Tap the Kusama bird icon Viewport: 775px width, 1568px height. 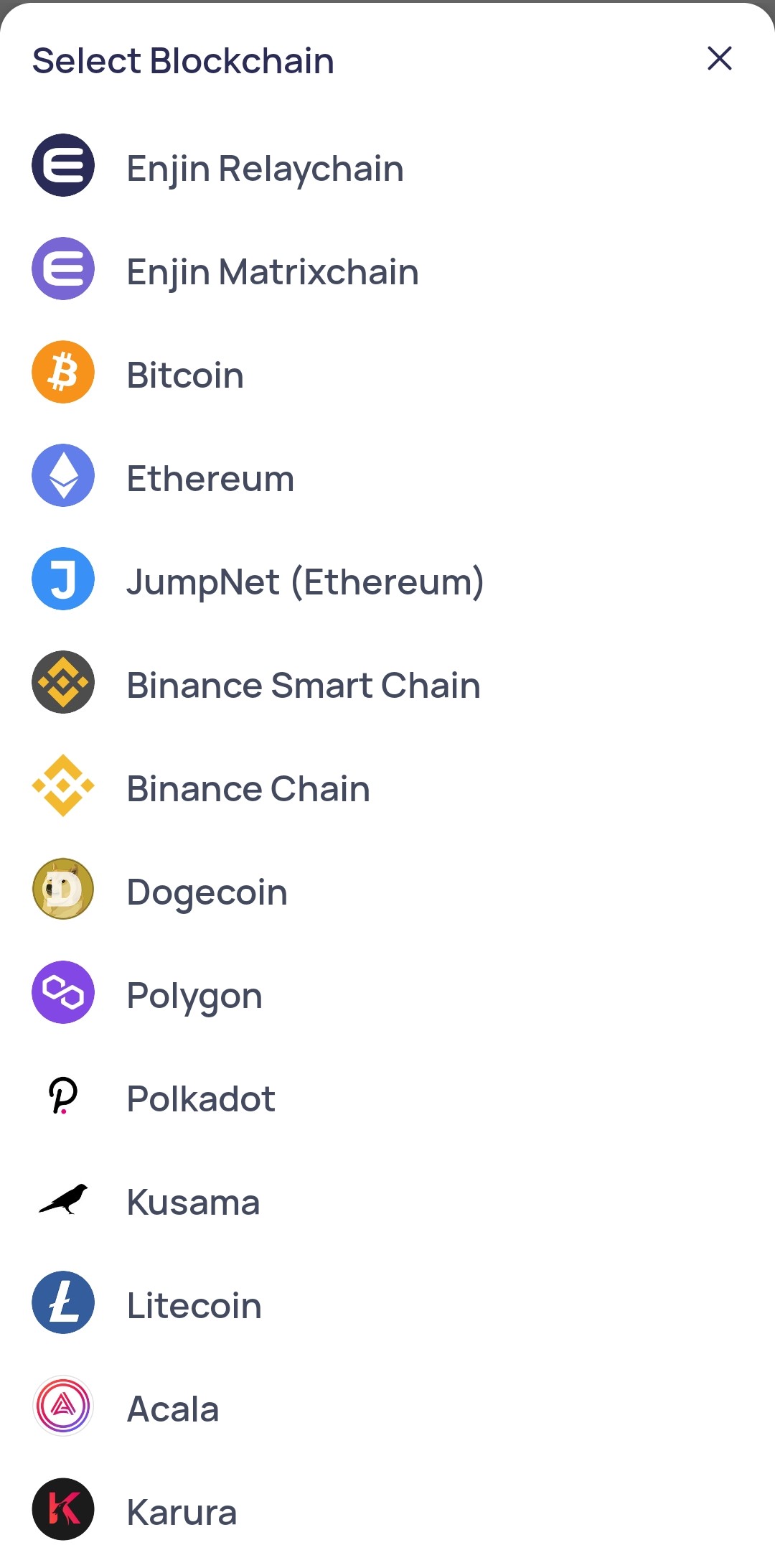tap(63, 1199)
